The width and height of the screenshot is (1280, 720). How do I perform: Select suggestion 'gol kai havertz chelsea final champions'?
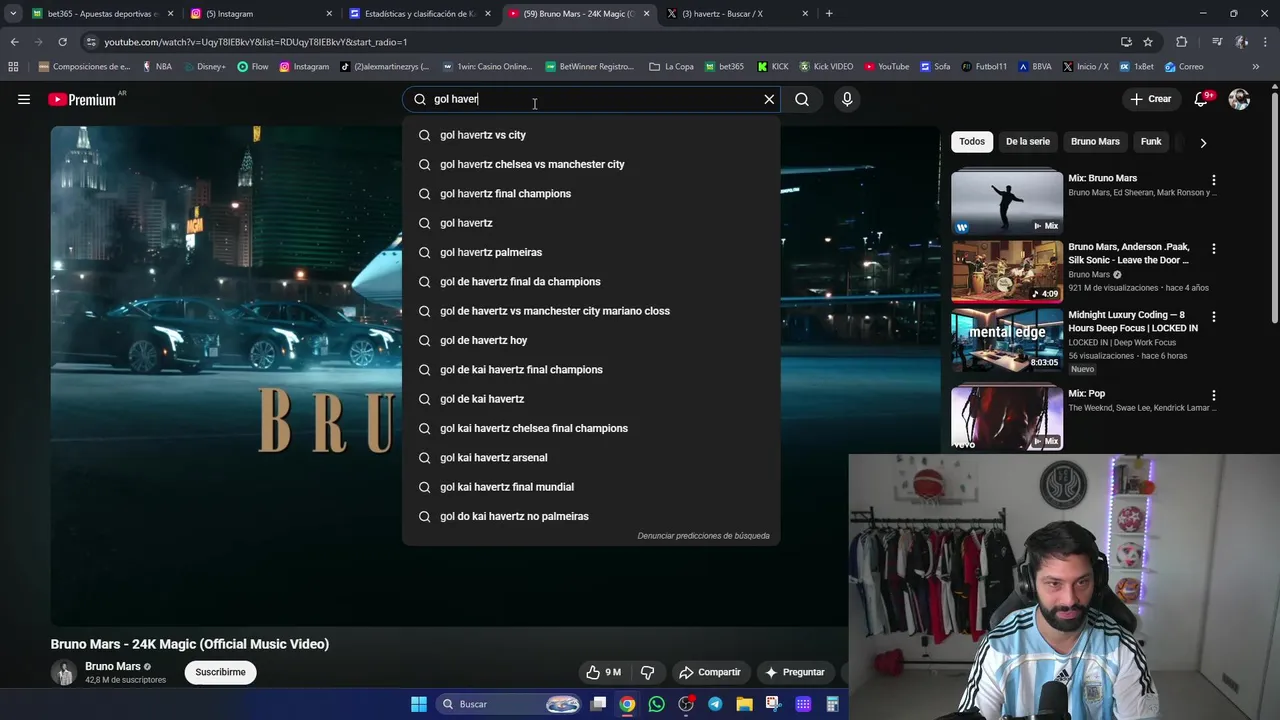click(x=591, y=428)
